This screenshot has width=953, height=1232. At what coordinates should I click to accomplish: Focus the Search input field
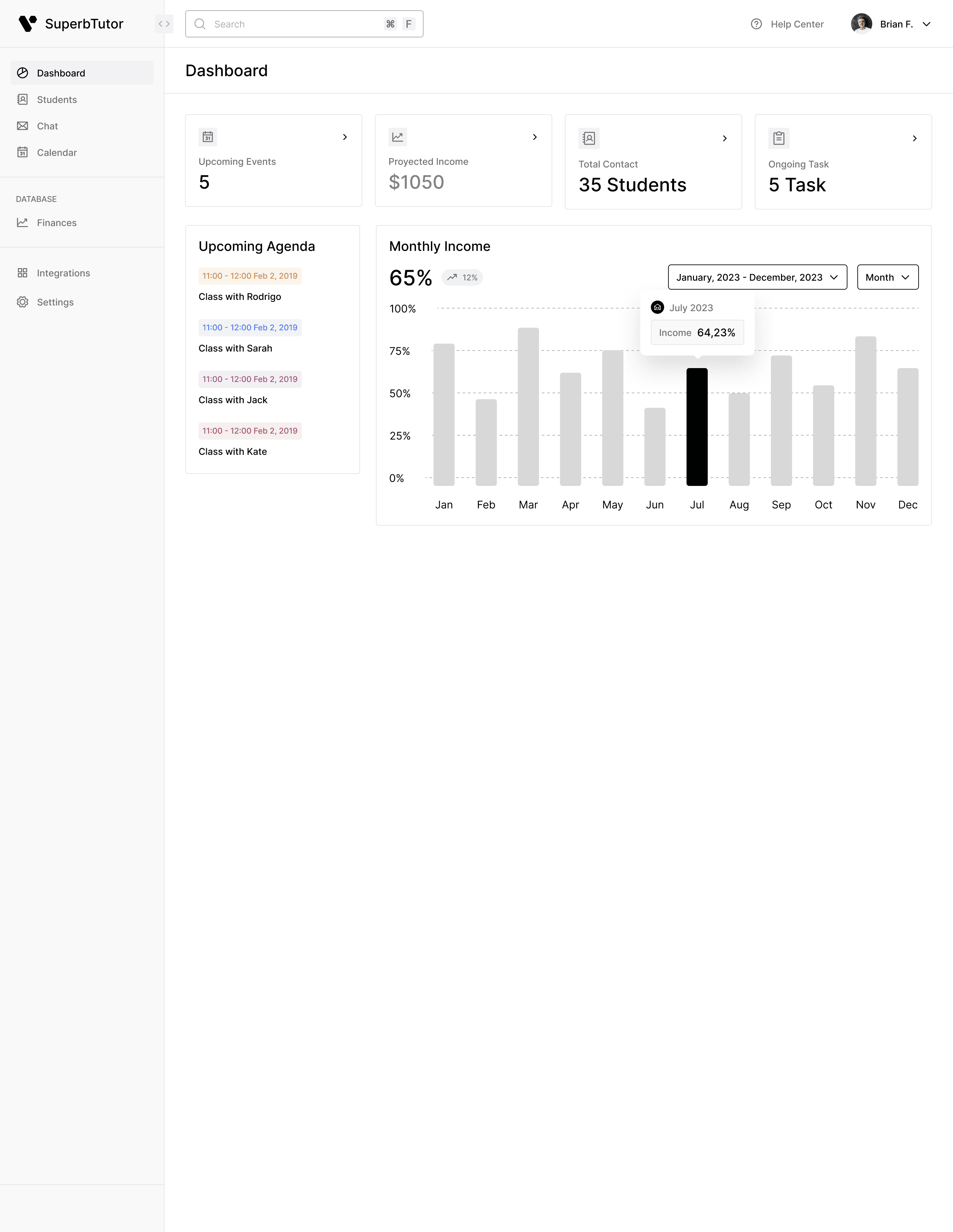[x=304, y=24]
